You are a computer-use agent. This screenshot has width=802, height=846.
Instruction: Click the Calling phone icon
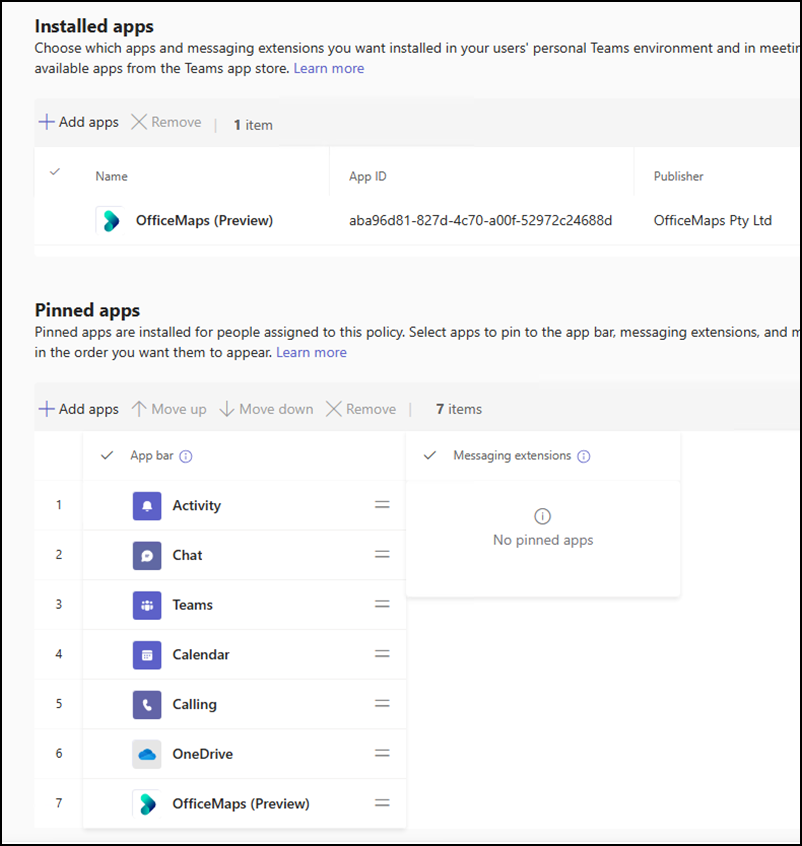147,704
